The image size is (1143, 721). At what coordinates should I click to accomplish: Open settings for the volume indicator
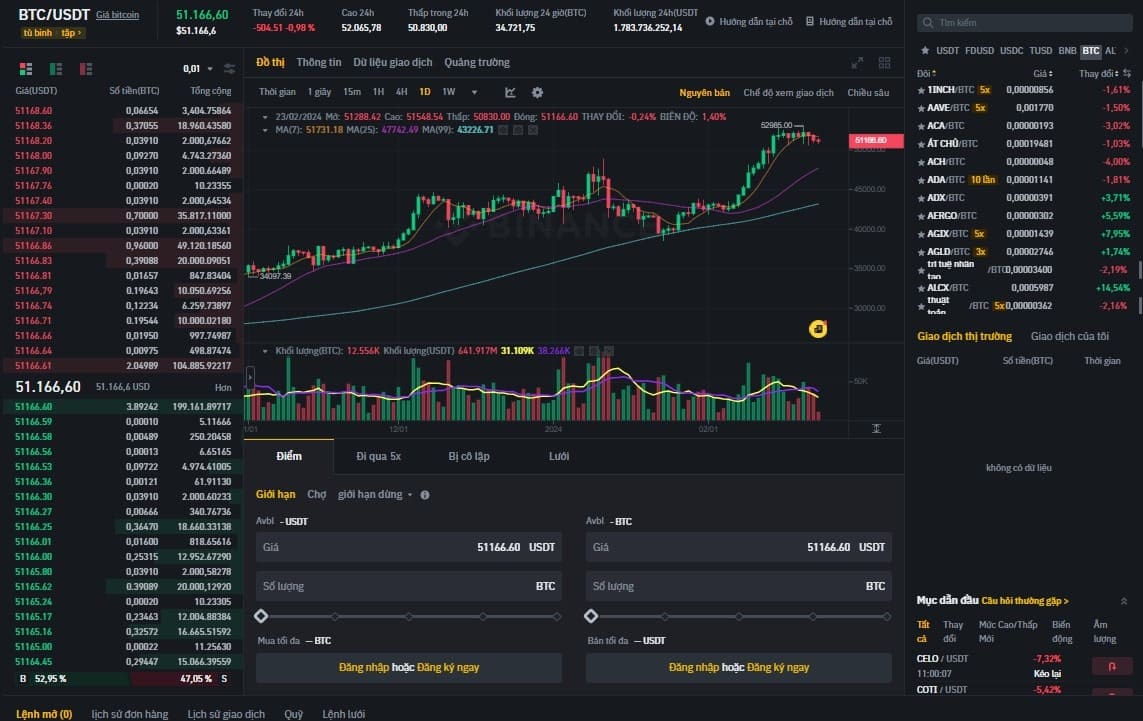tap(594, 351)
